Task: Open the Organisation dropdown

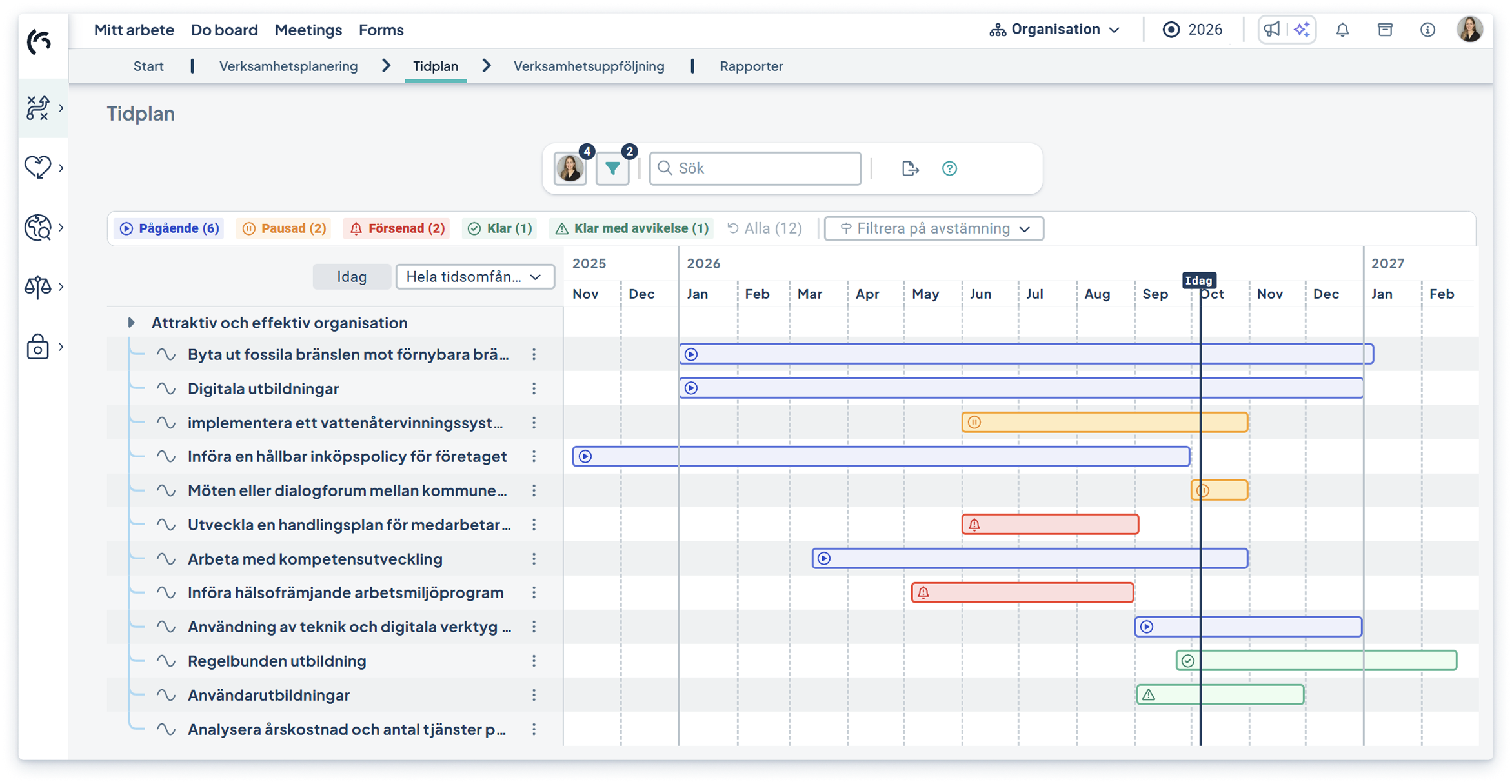Action: (x=1055, y=30)
